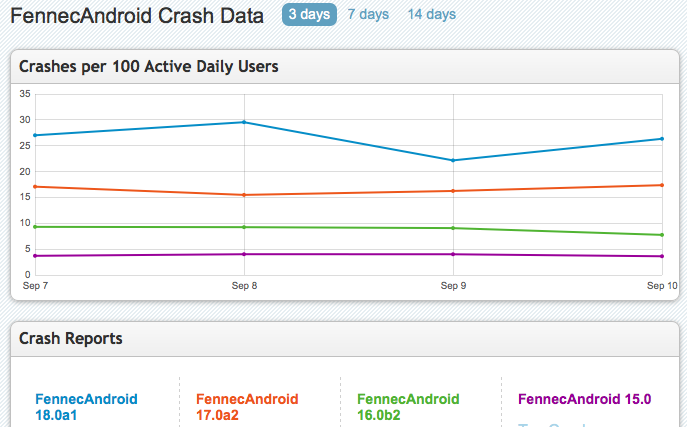Screen dimensions: 687x427
Task: Open the FennecAndroid 17.0a2 crash report link
Action: click(247, 407)
